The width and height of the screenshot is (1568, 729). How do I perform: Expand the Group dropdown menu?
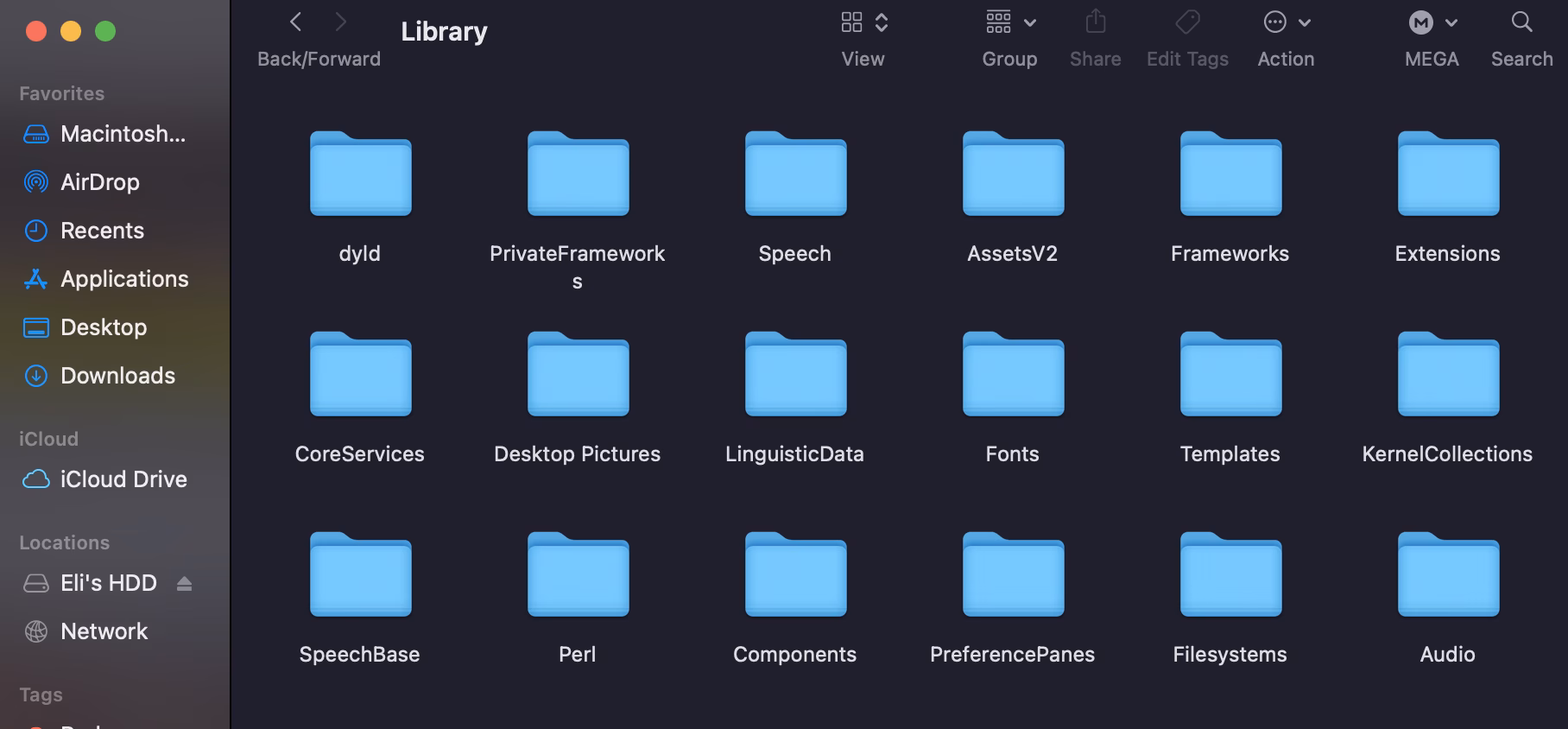[x=1009, y=22]
